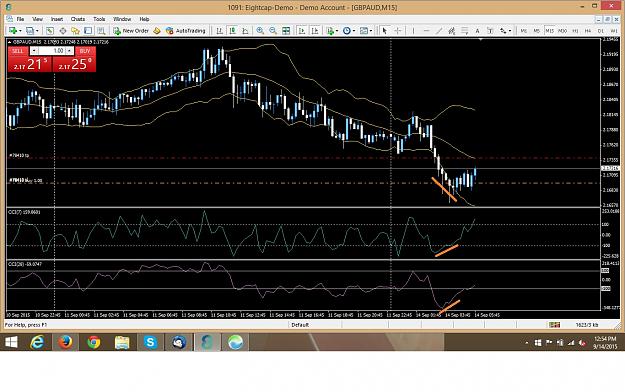Switch to candlestick chart display
Image resolution: width=625 pixels, height=392 pixels.
(x=232, y=31)
